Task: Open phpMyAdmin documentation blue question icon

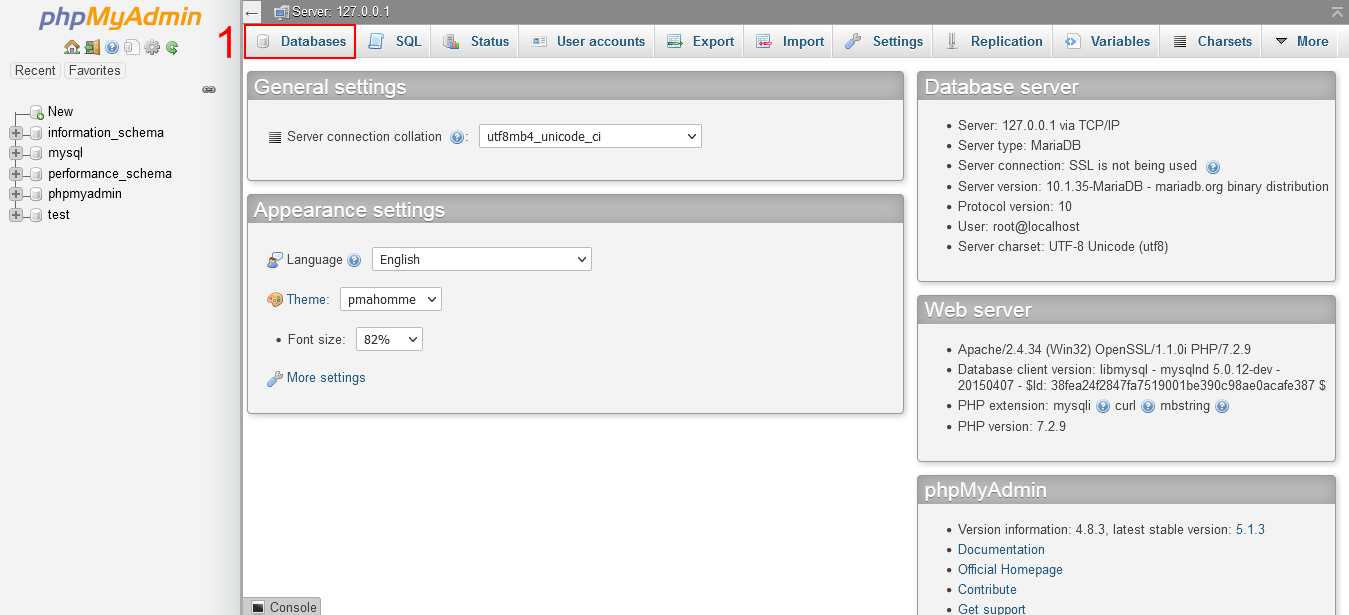Action: tap(112, 47)
